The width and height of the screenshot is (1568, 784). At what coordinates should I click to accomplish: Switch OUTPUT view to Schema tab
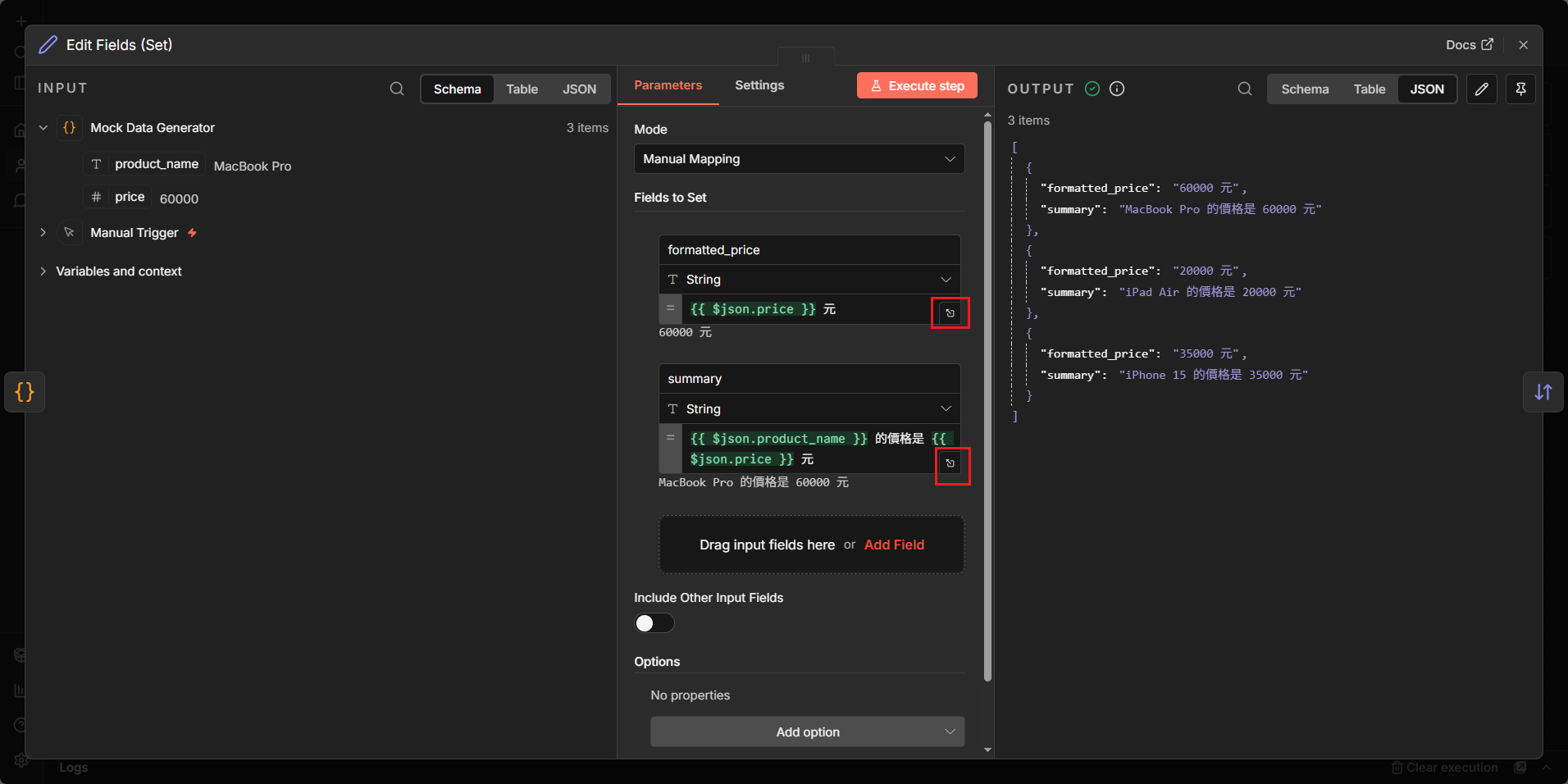click(x=1304, y=89)
